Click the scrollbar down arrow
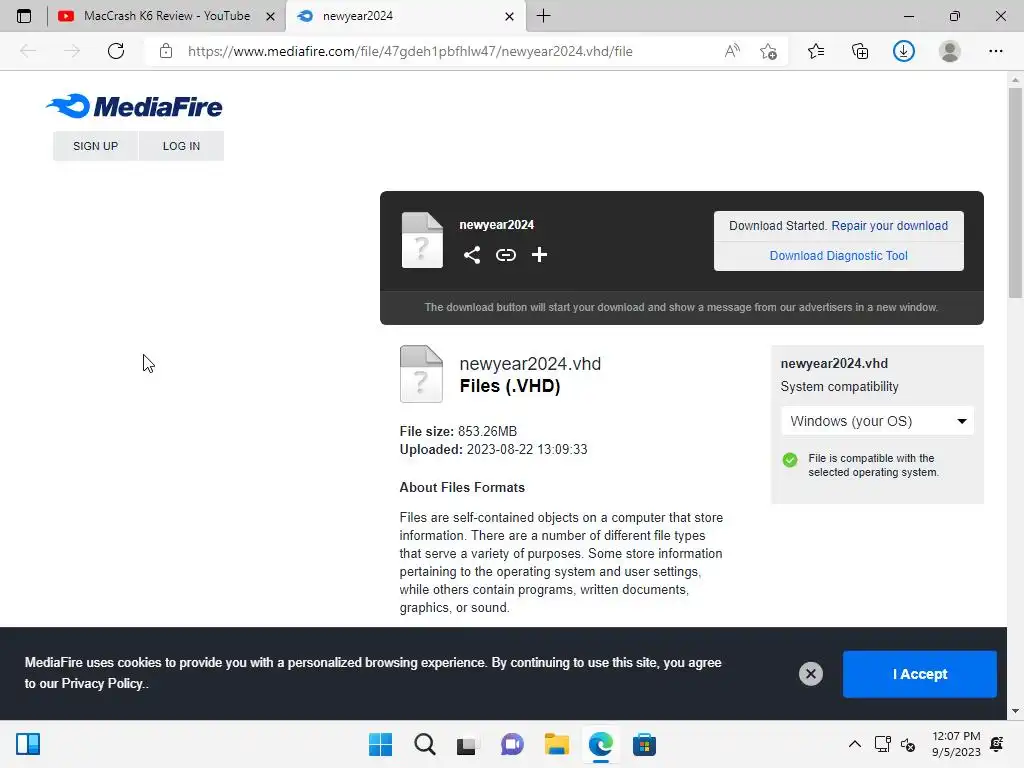Screen dimensions: 1024x768 pos(1015,711)
